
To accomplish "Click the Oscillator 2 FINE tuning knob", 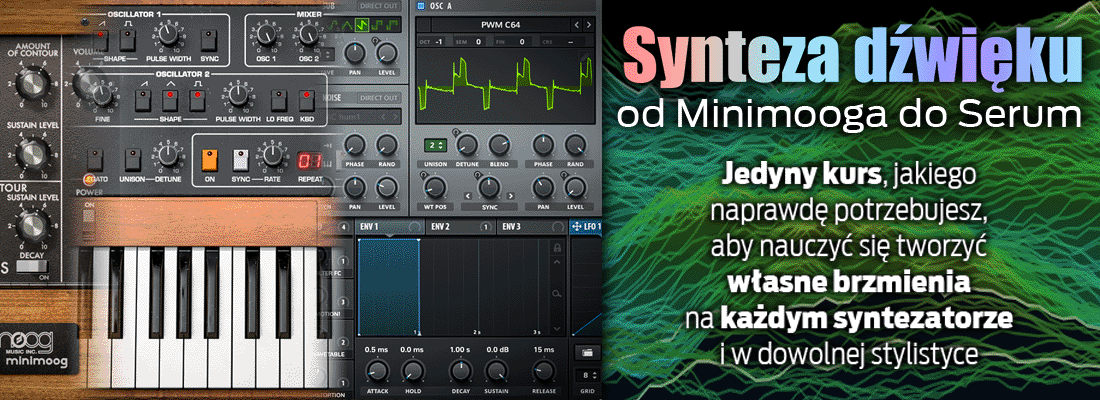I will (x=103, y=97).
